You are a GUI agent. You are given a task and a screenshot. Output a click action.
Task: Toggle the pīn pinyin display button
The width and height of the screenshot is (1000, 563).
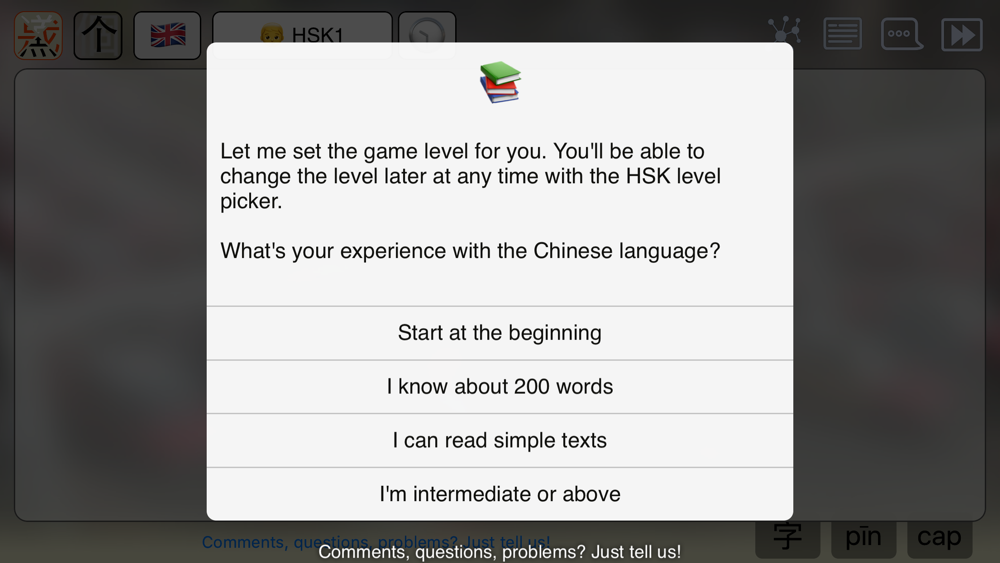[x=863, y=538]
